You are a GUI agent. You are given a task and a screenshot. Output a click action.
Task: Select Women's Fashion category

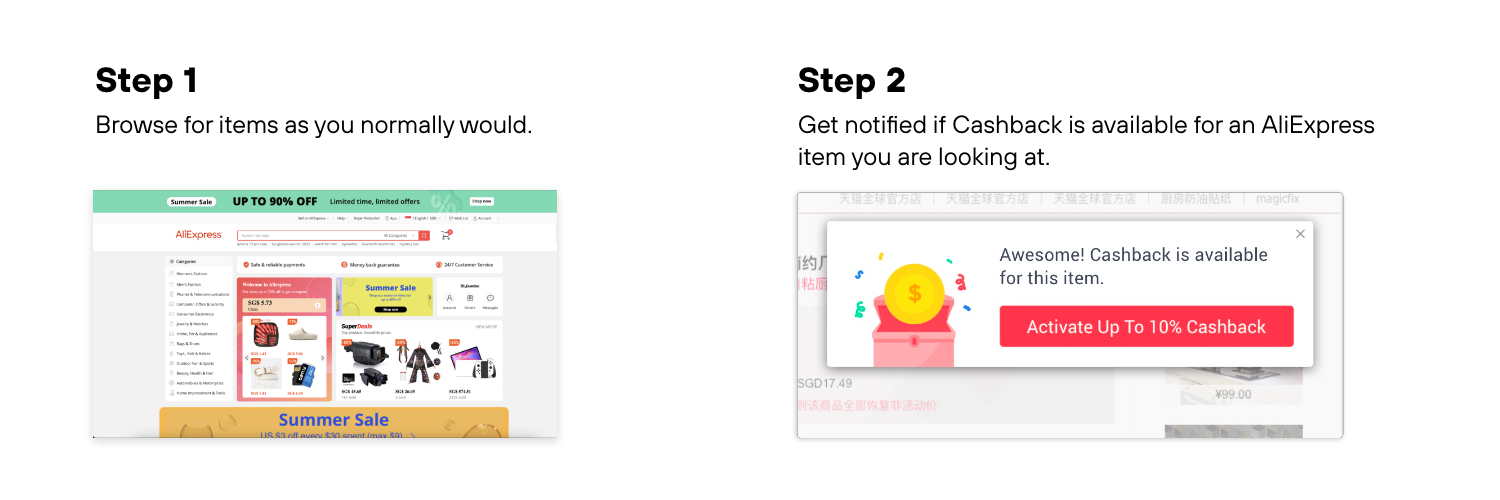click(192, 274)
